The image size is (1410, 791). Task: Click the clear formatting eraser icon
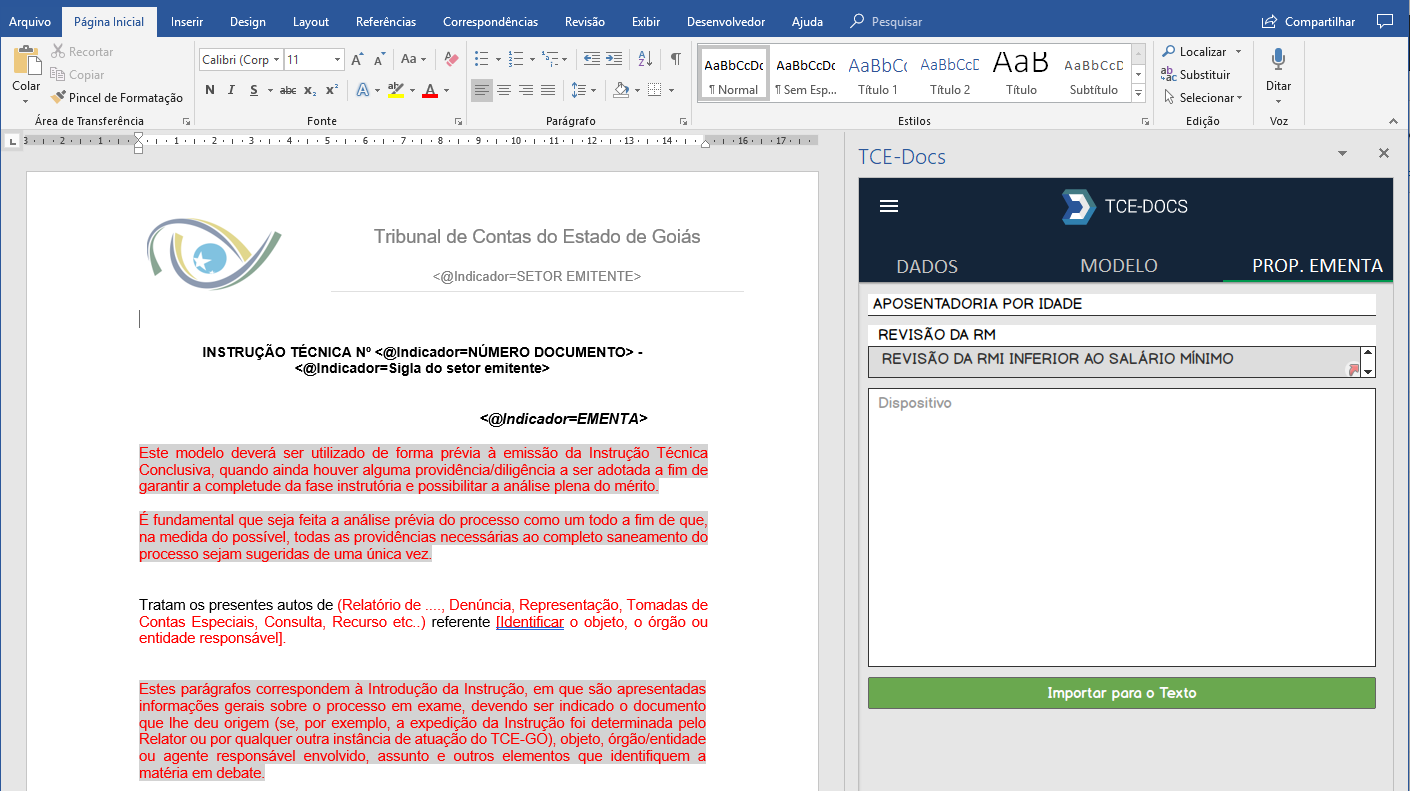pyautogui.click(x=451, y=59)
